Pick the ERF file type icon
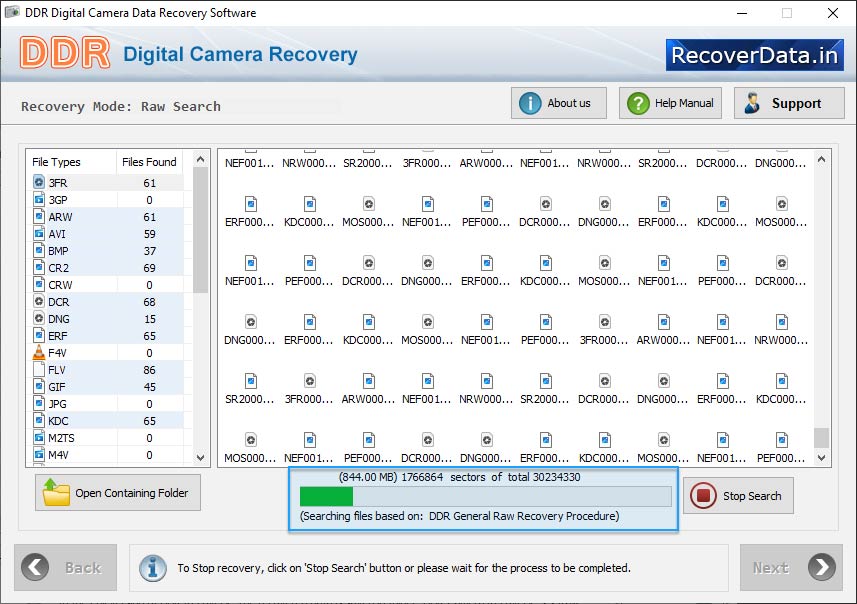The image size is (857, 604). point(39,335)
